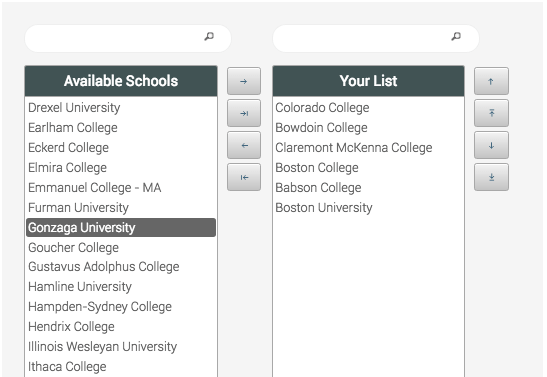Select Illinois Wesleyan University
The height and width of the screenshot is (377, 547).
click(x=121, y=347)
